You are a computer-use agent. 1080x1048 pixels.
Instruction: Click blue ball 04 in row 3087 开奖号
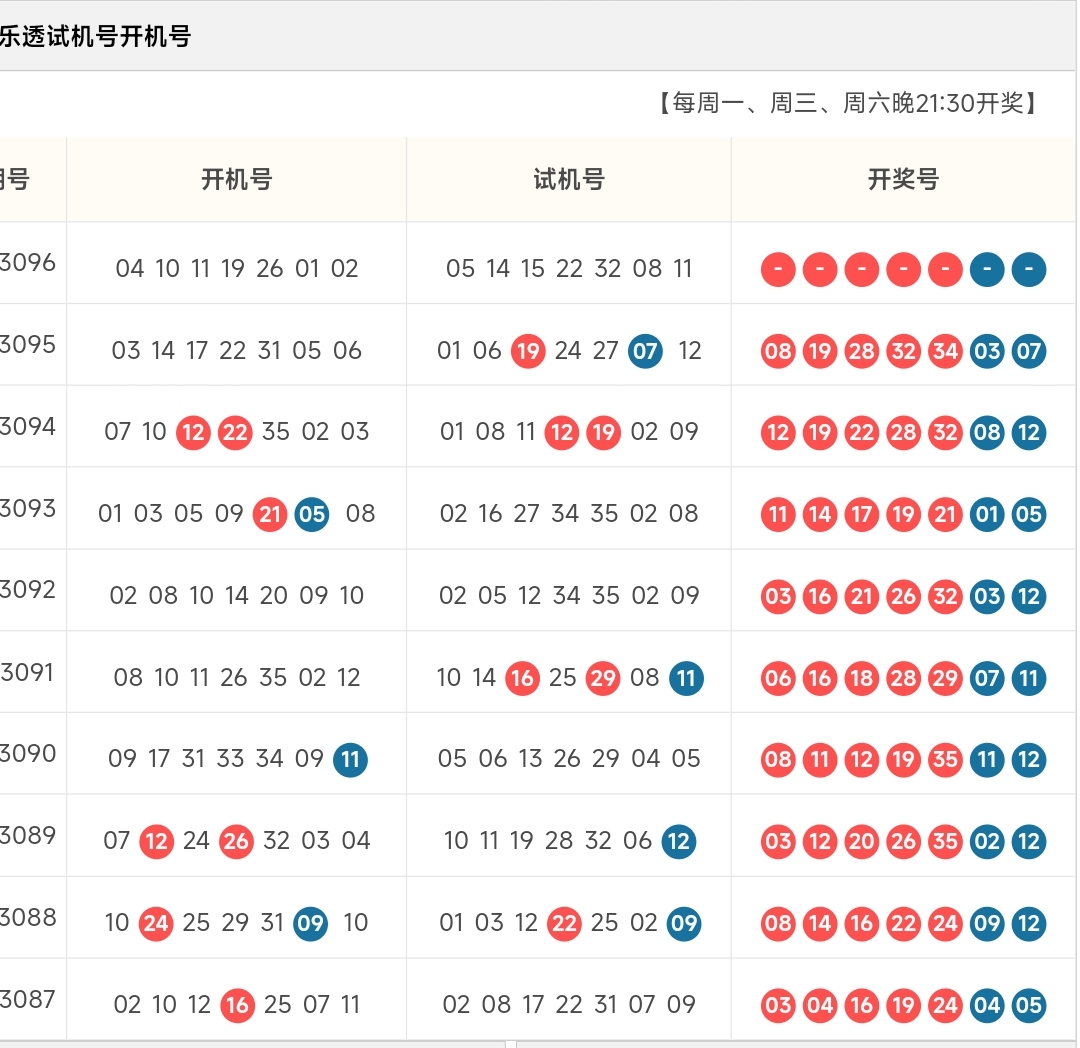(987, 1005)
